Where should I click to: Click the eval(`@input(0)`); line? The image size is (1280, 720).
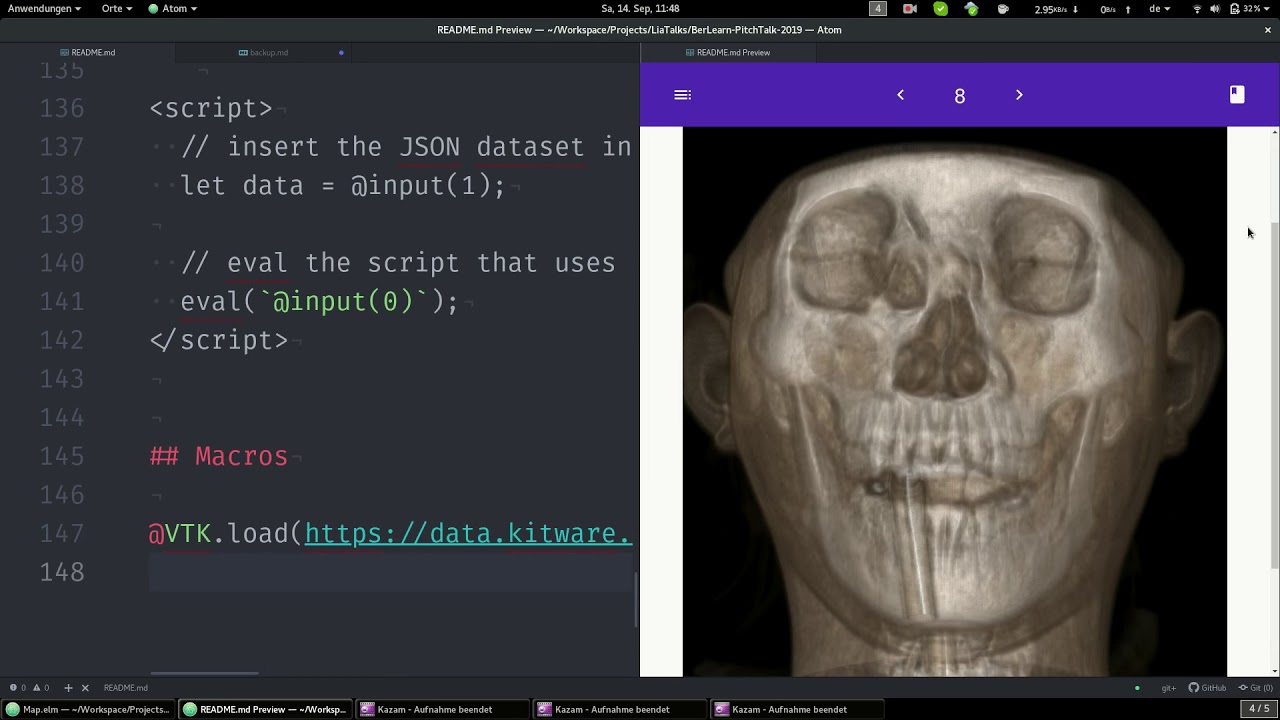[319, 301]
